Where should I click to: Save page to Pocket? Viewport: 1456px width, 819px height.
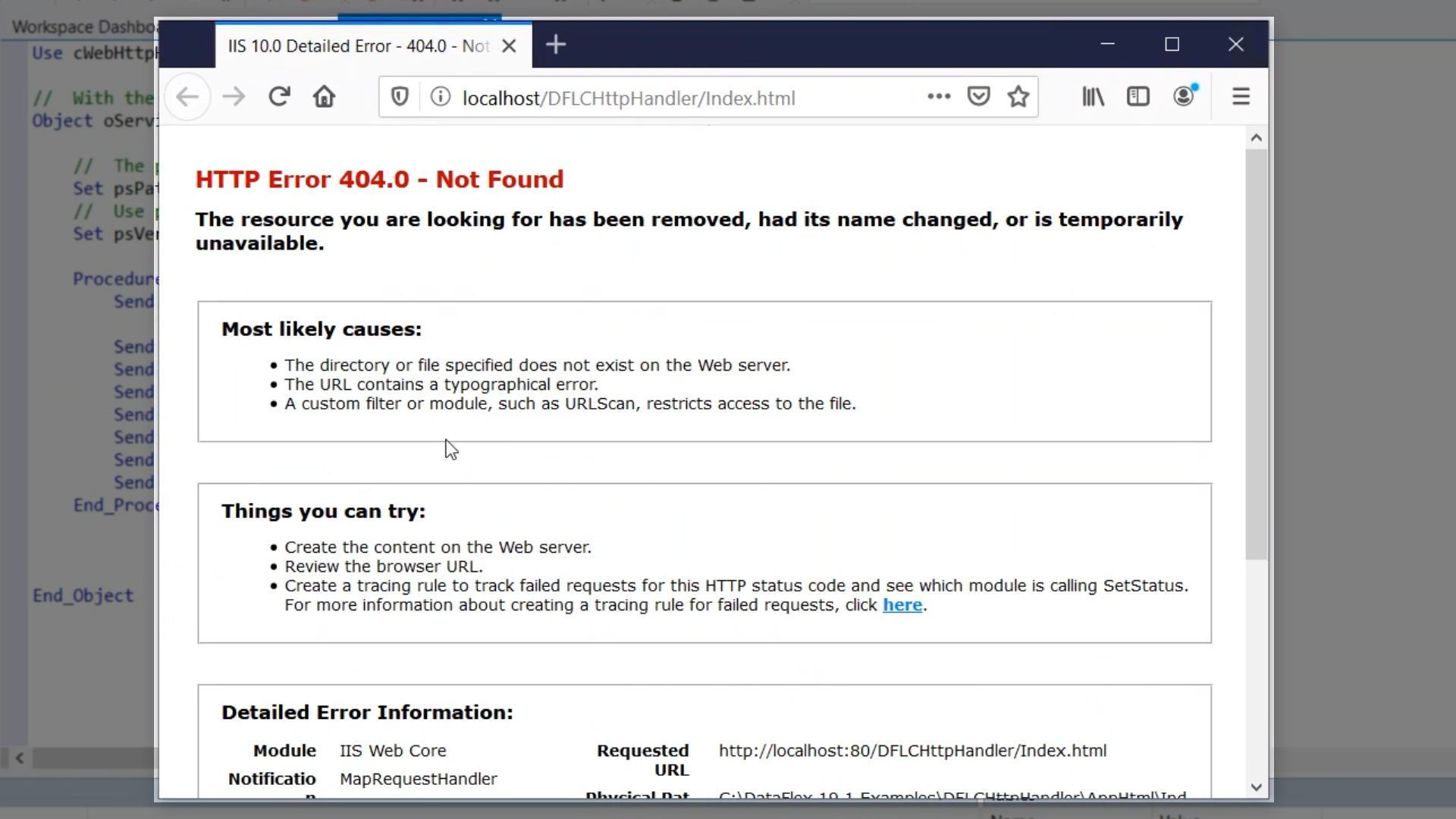tap(978, 97)
